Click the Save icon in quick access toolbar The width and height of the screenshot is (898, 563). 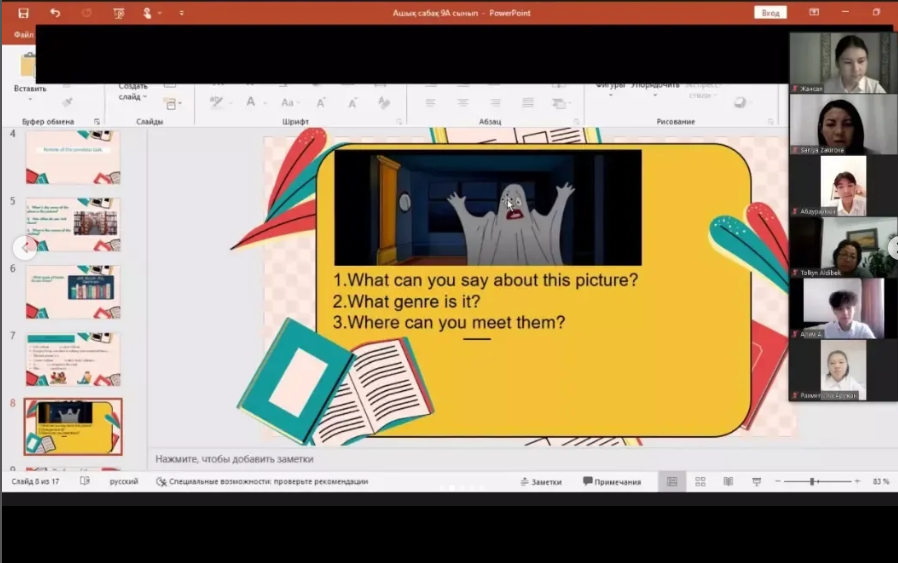23,13
